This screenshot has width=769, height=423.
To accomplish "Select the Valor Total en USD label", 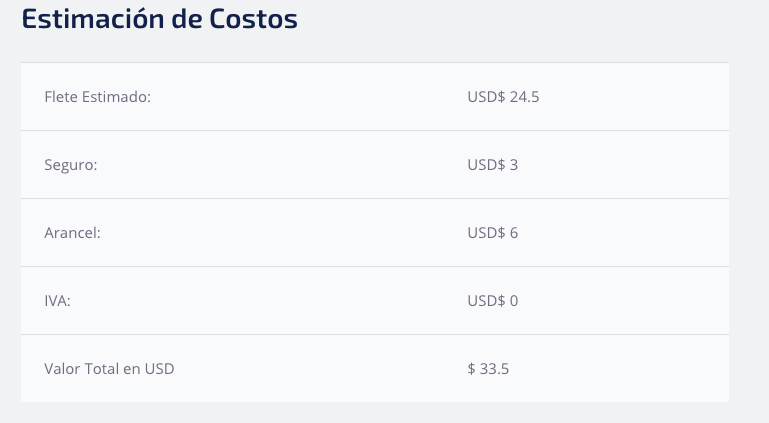I will coord(109,369).
